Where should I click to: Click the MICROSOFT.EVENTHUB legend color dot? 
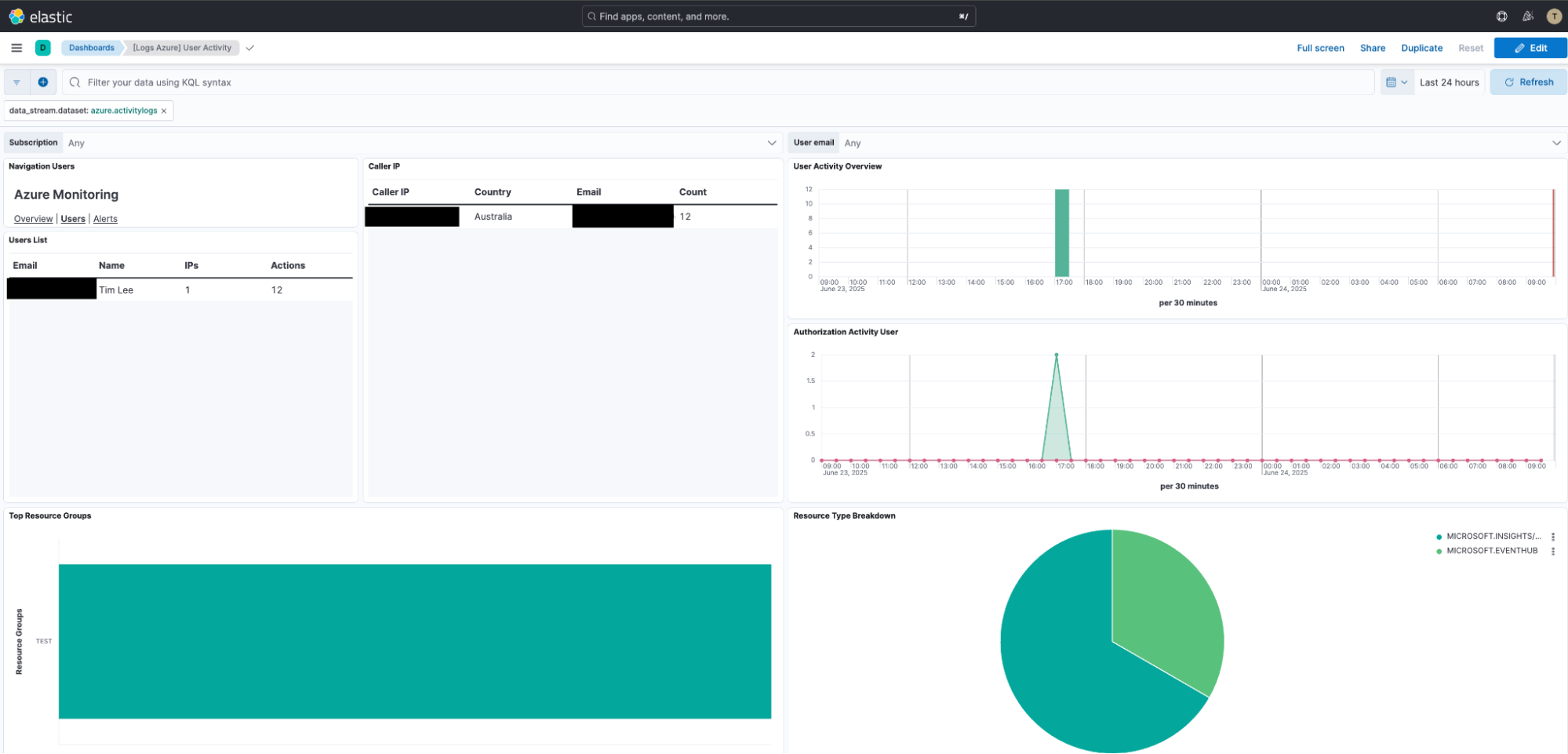point(1439,552)
